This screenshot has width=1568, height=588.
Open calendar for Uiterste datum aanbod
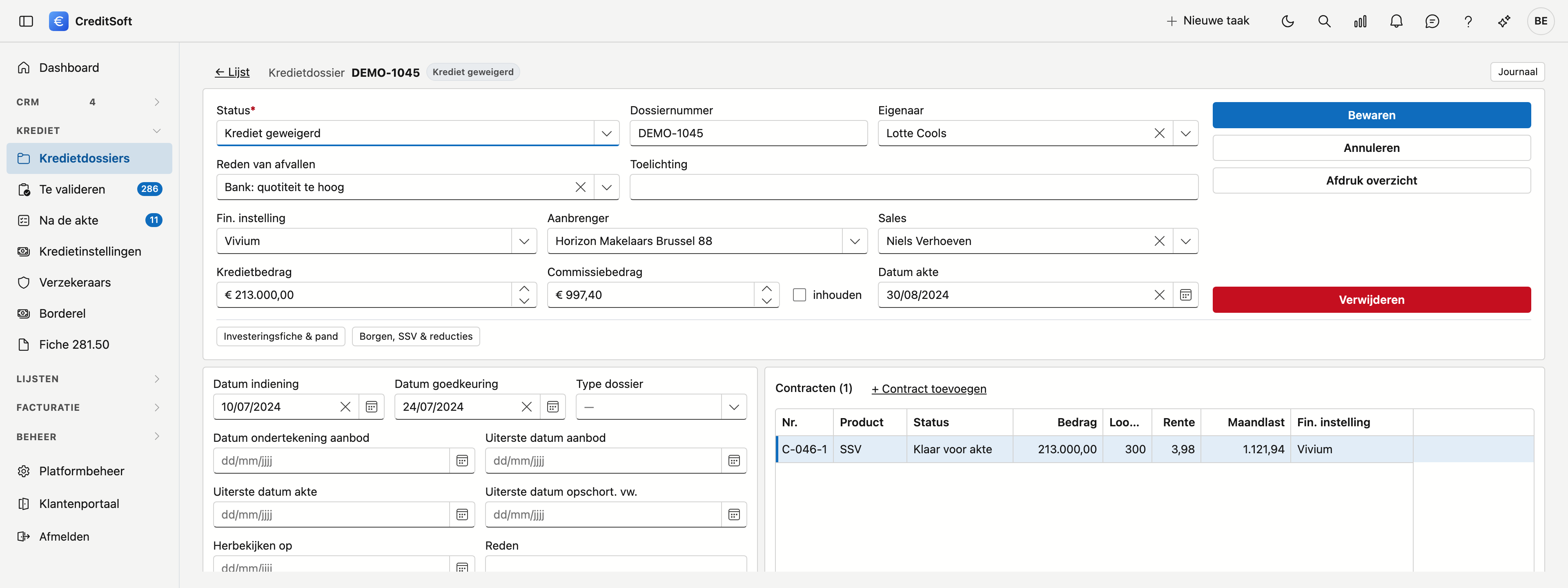pyautogui.click(x=734, y=461)
